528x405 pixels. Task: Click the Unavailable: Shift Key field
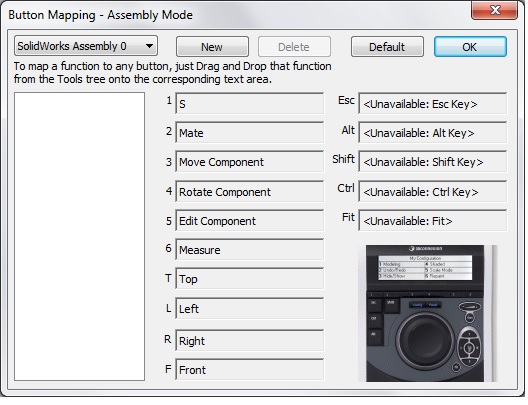click(433, 162)
